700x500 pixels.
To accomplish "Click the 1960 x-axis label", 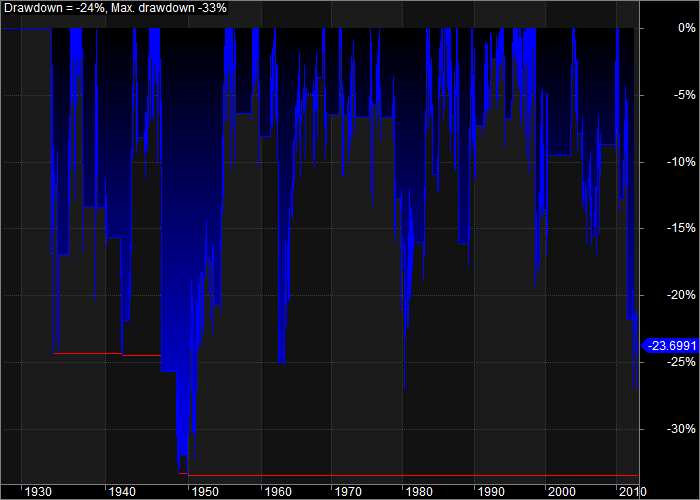I will point(279,492).
